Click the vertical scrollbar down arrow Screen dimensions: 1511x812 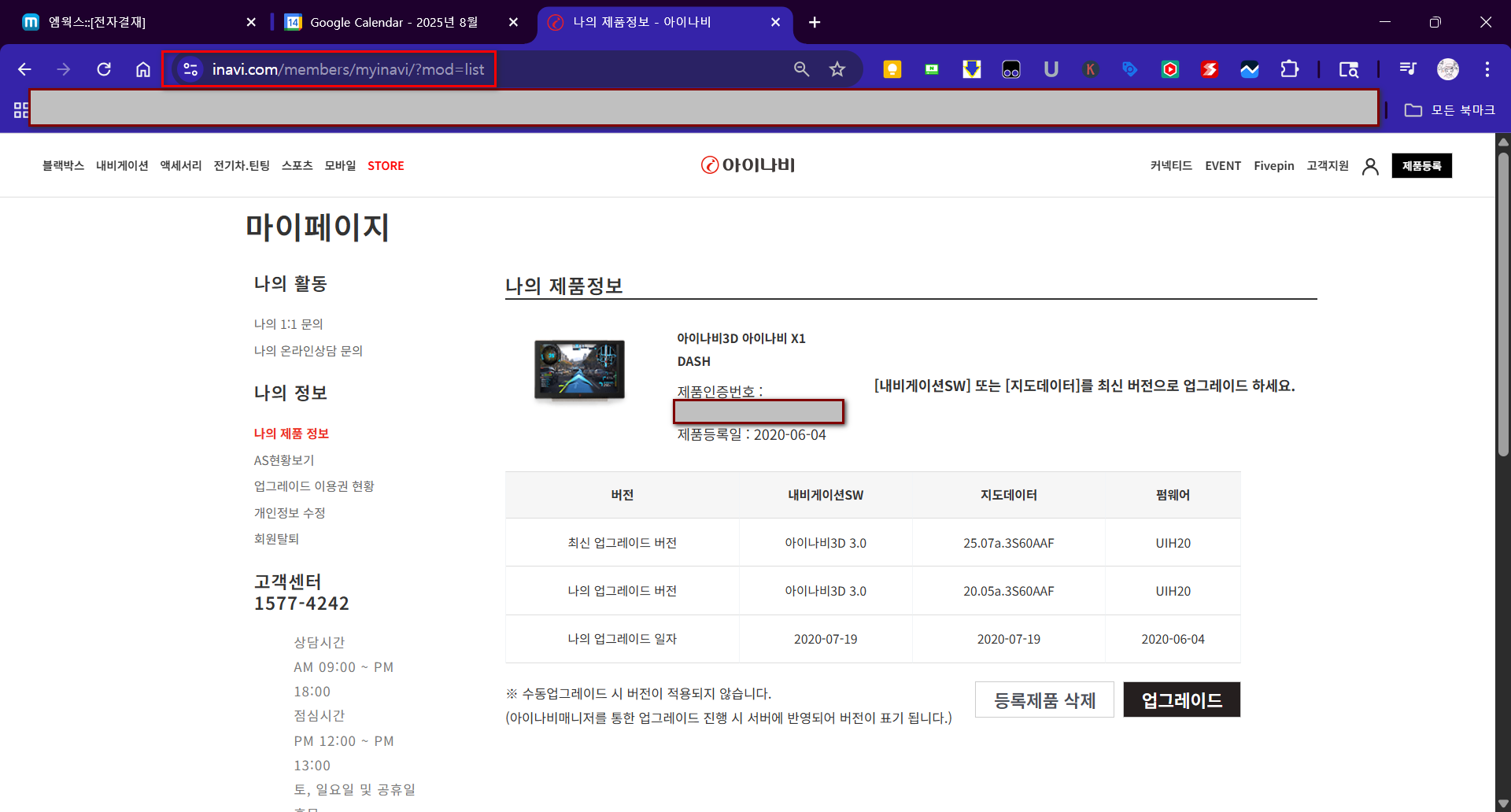tap(1503, 803)
